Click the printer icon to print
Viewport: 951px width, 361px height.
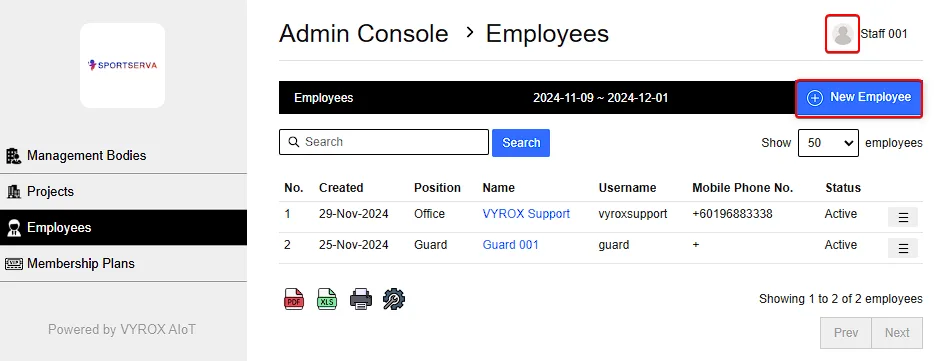(x=360, y=299)
